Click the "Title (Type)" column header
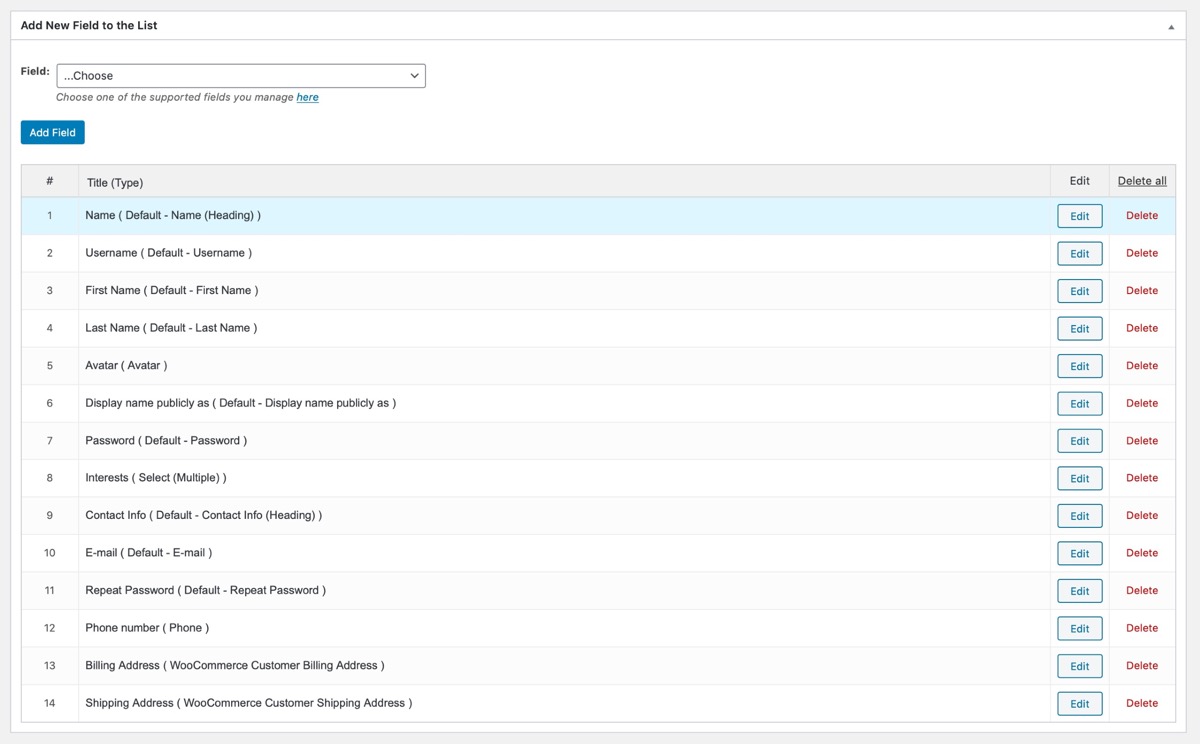The image size is (1200, 744). pyautogui.click(x=115, y=182)
